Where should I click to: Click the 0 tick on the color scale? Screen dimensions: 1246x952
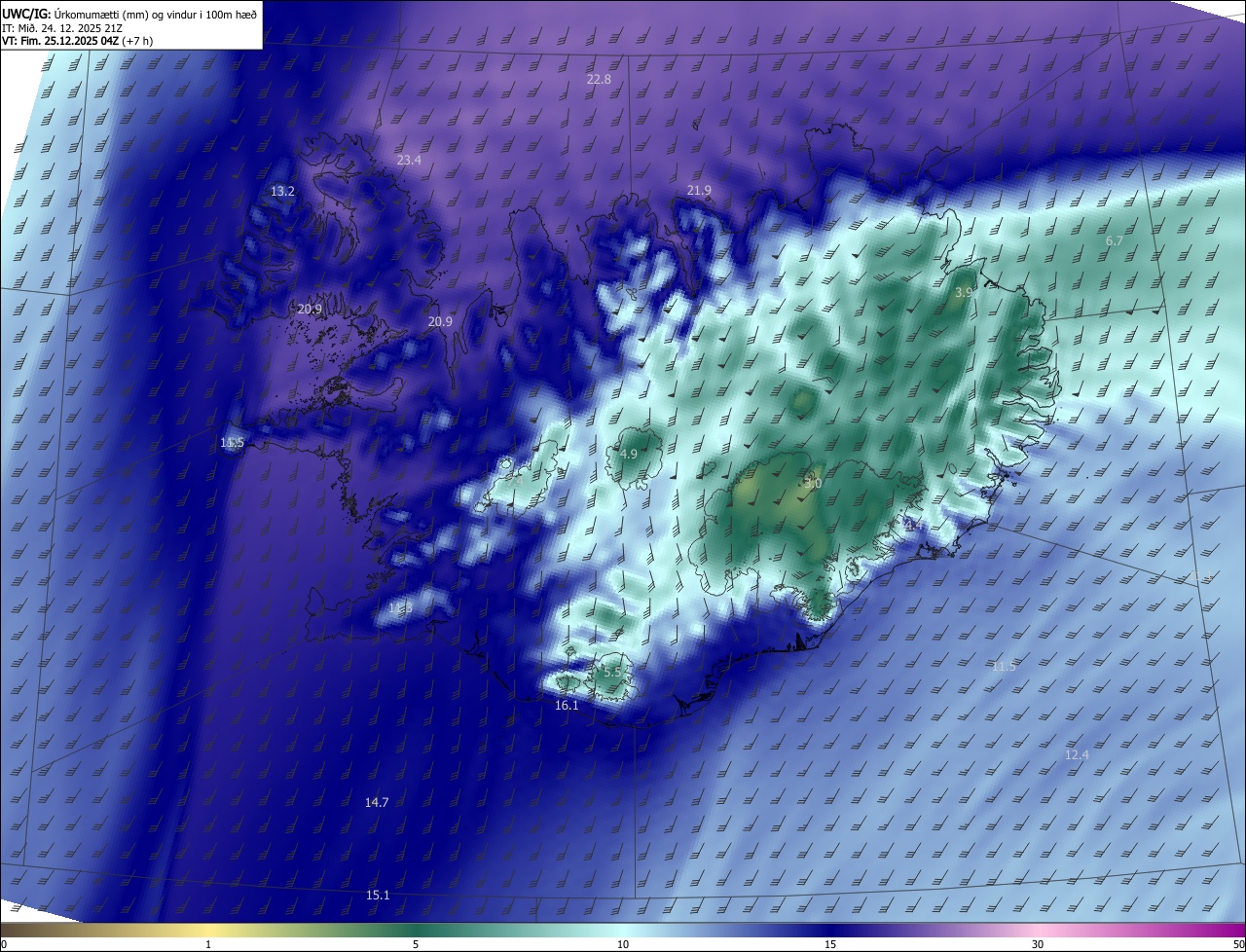(3, 944)
